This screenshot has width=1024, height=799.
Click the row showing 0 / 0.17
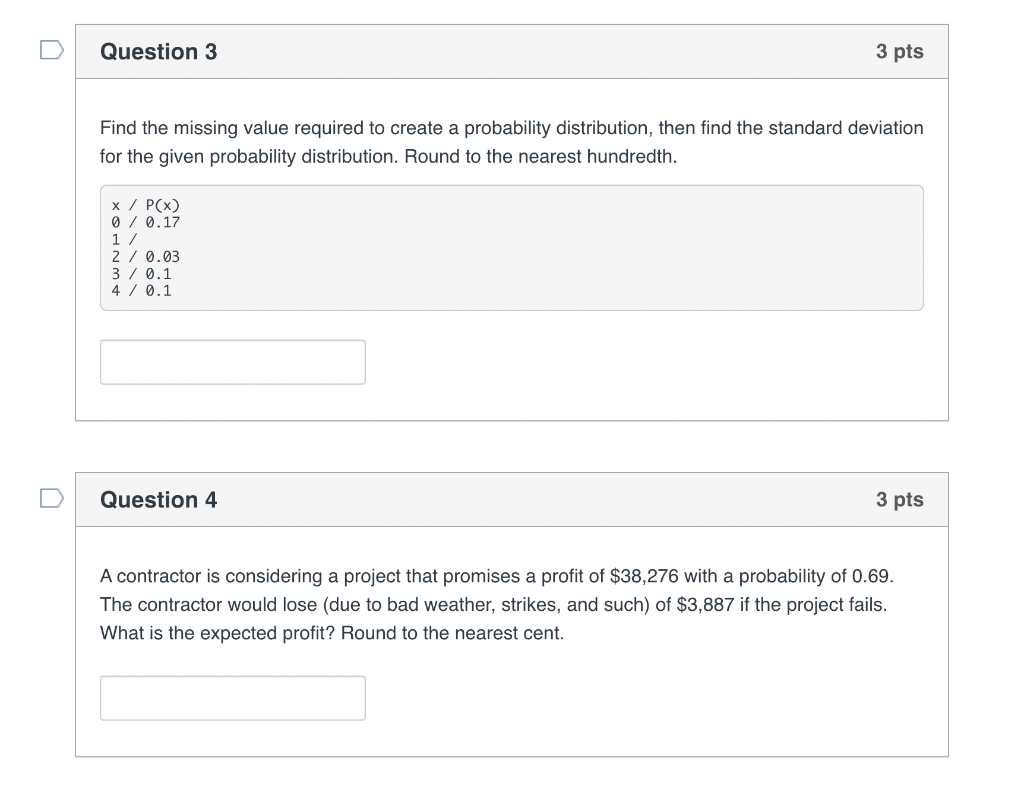pos(144,222)
